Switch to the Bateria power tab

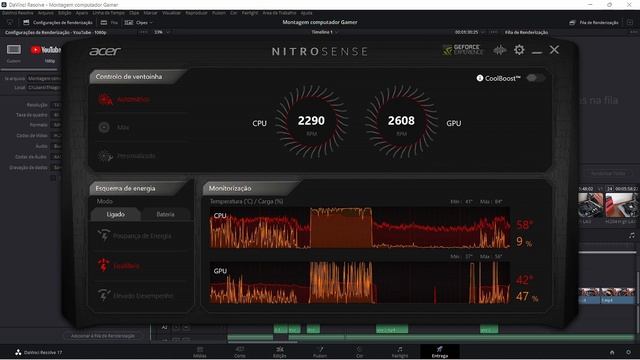[x=165, y=214]
